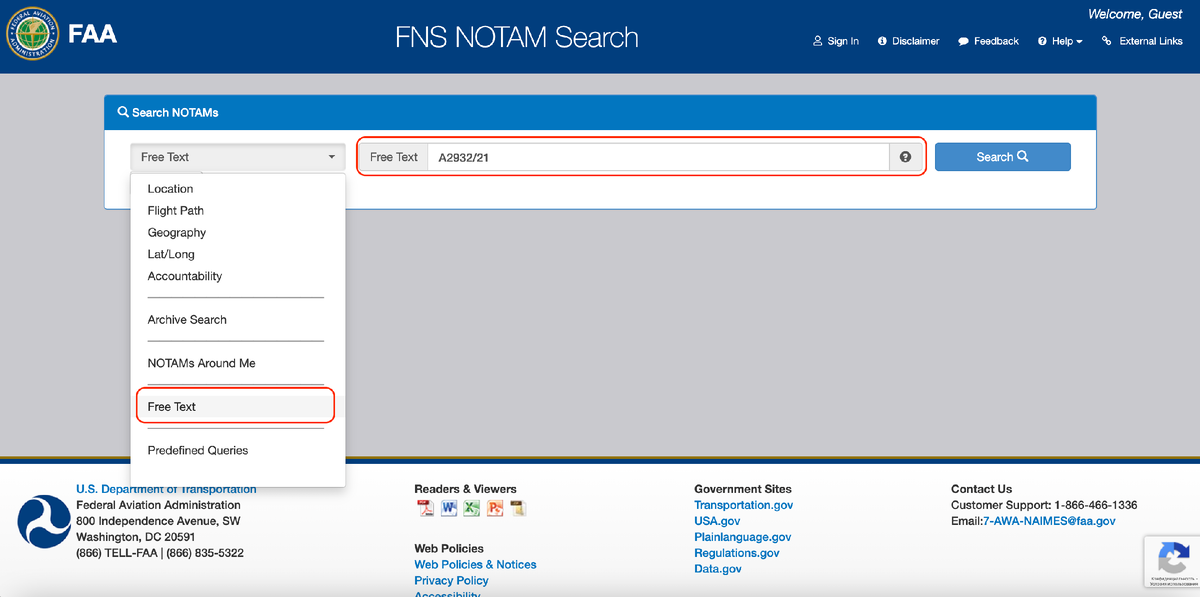Click the Sign In person icon
The height and width of the screenshot is (597, 1200).
[x=817, y=41]
